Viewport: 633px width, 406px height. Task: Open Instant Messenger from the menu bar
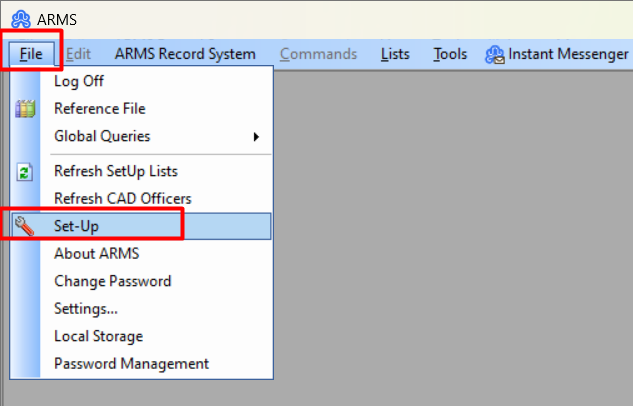coord(557,54)
